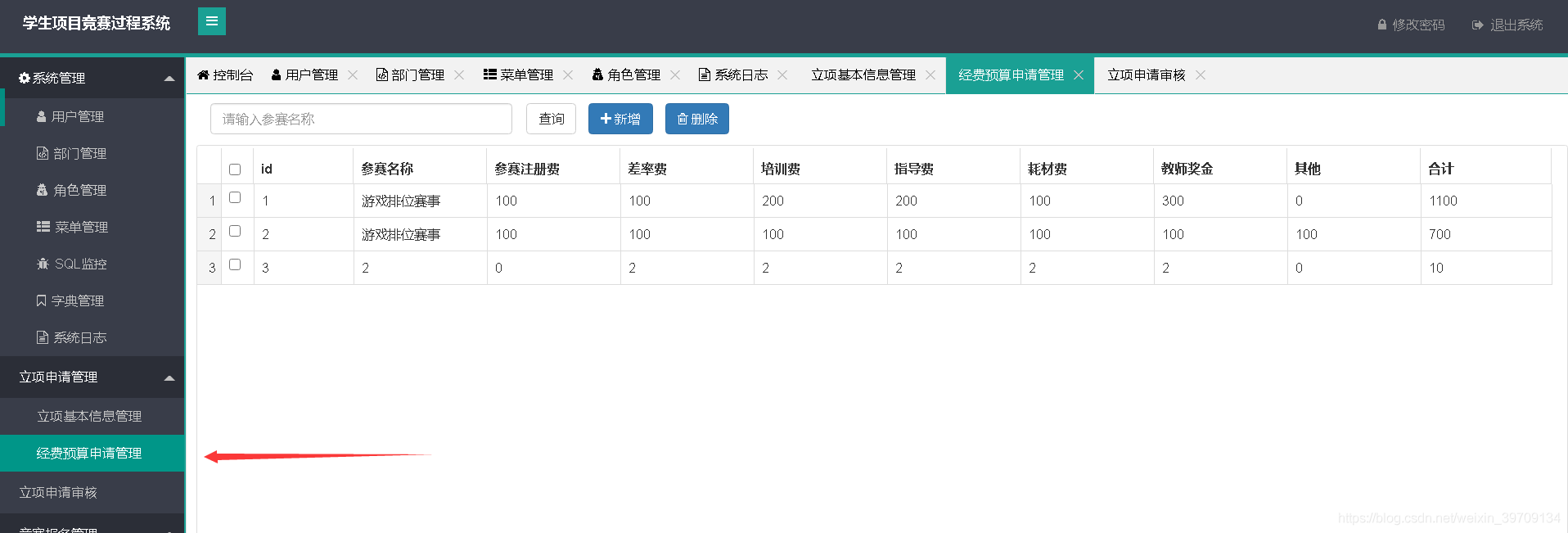This screenshot has width=1568, height=533.
Task: Collapse the 立项申请管理 sidebar group arrow
Action: [x=169, y=377]
